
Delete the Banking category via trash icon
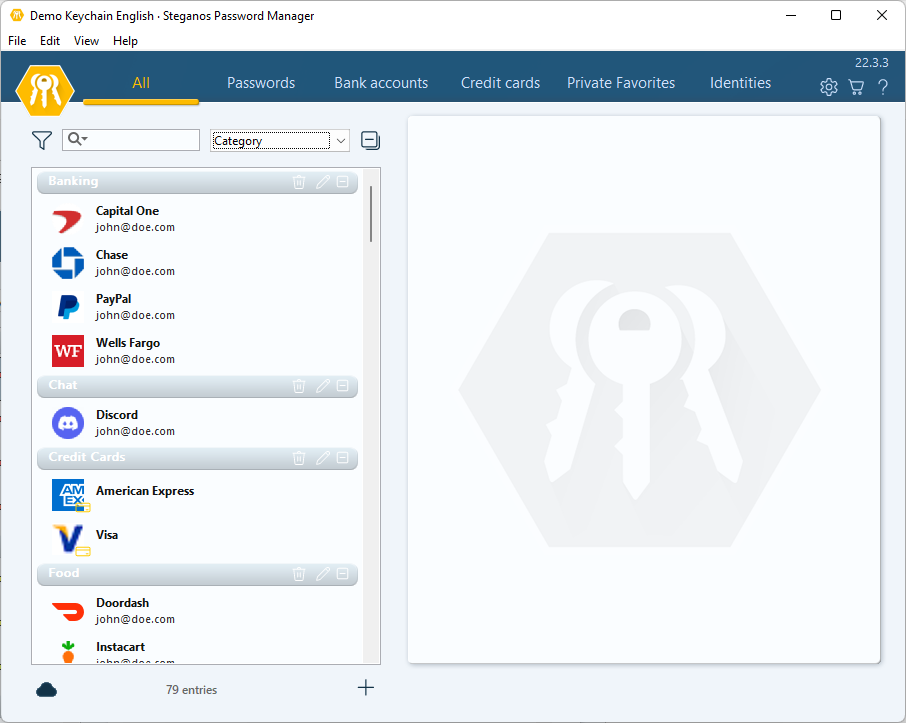299,182
